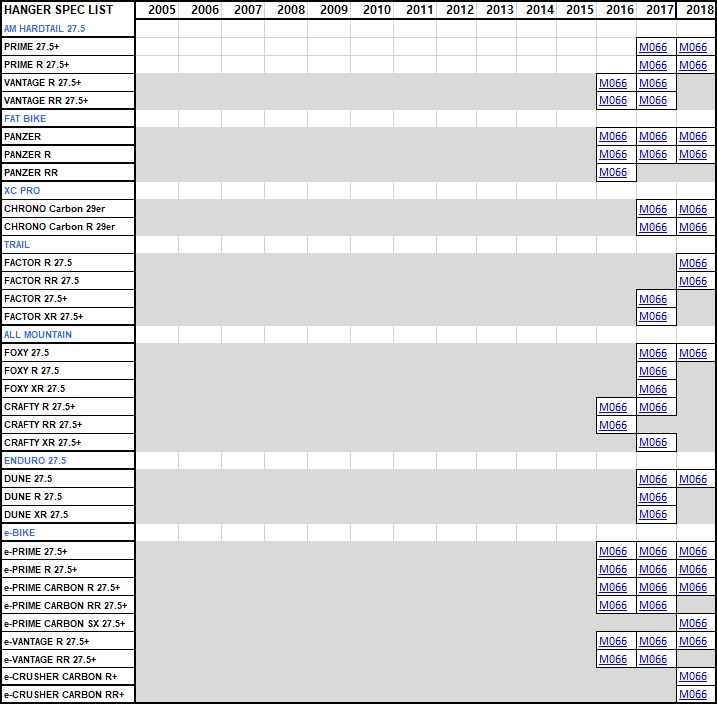The height and width of the screenshot is (704, 717).
Task: Open PANZER 2016 M066 hanger link
Action: (x=613, y=136)
